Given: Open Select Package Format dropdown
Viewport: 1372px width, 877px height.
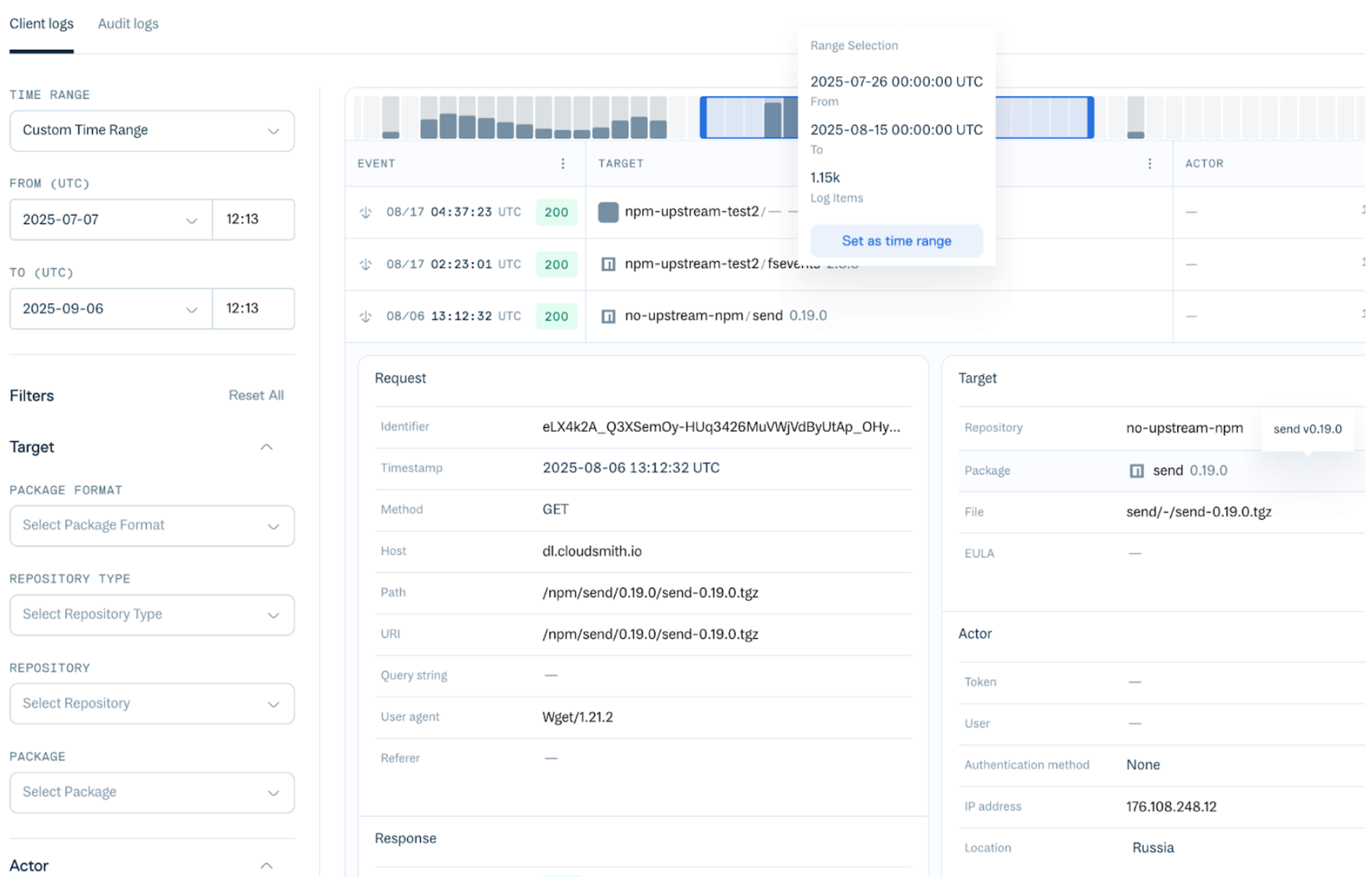Looking at the screenshot, I should pos(151,525).
